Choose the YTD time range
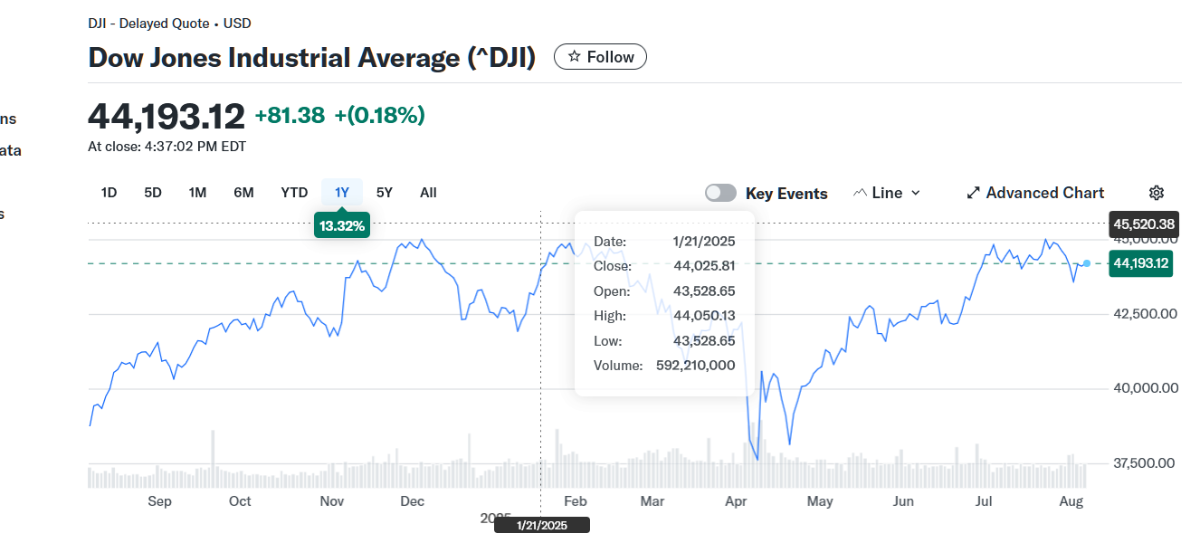The image size is (1200, 543). pos(294,193)
